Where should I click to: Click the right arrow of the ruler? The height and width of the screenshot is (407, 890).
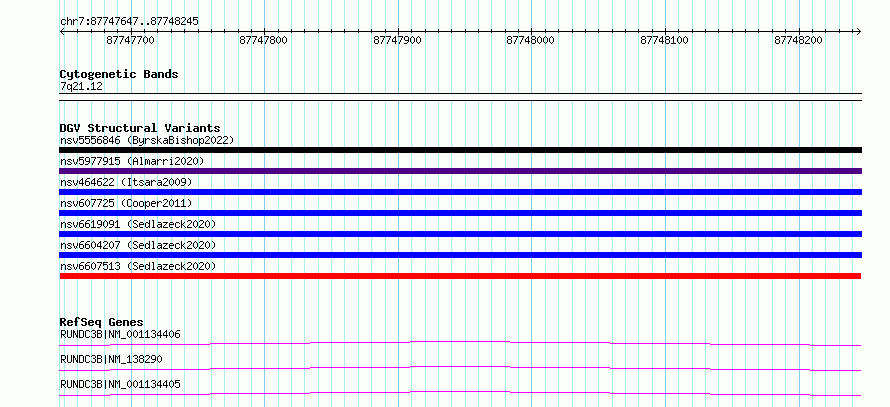pyautogui.click(x=858, y=32)
